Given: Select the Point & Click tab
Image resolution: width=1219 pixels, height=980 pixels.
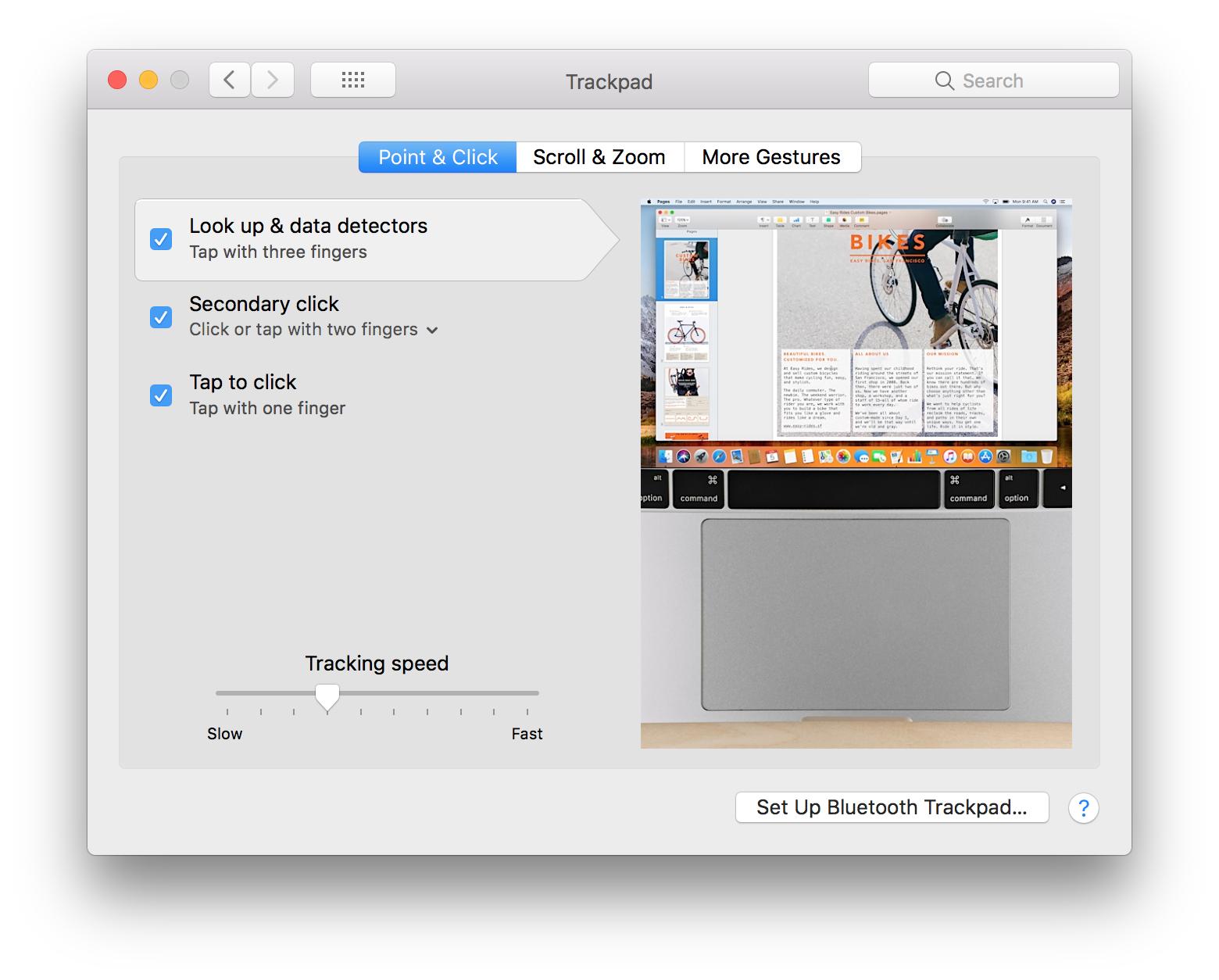Looking at the screenshot, I should coord(438,157).
